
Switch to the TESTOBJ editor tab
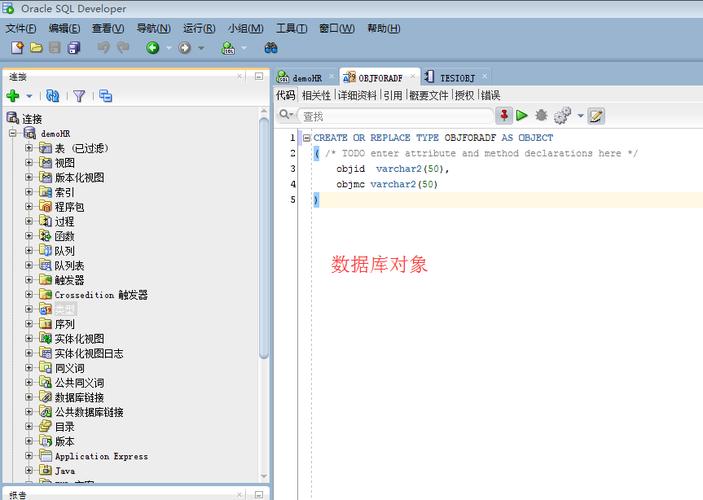[x=457, y=78]
